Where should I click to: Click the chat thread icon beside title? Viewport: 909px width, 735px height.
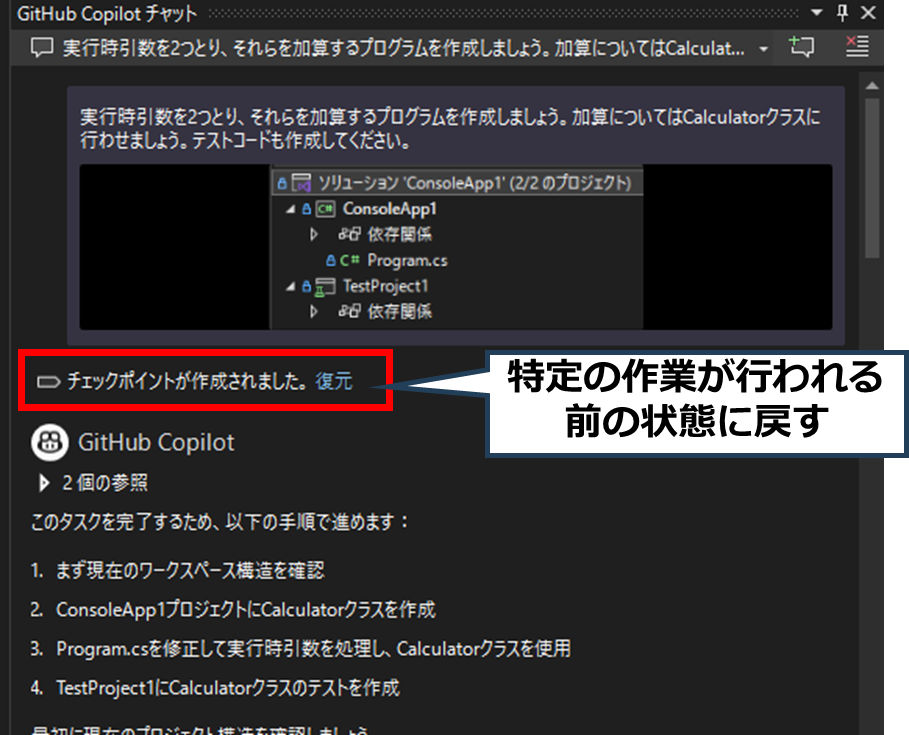pos(41,48)
